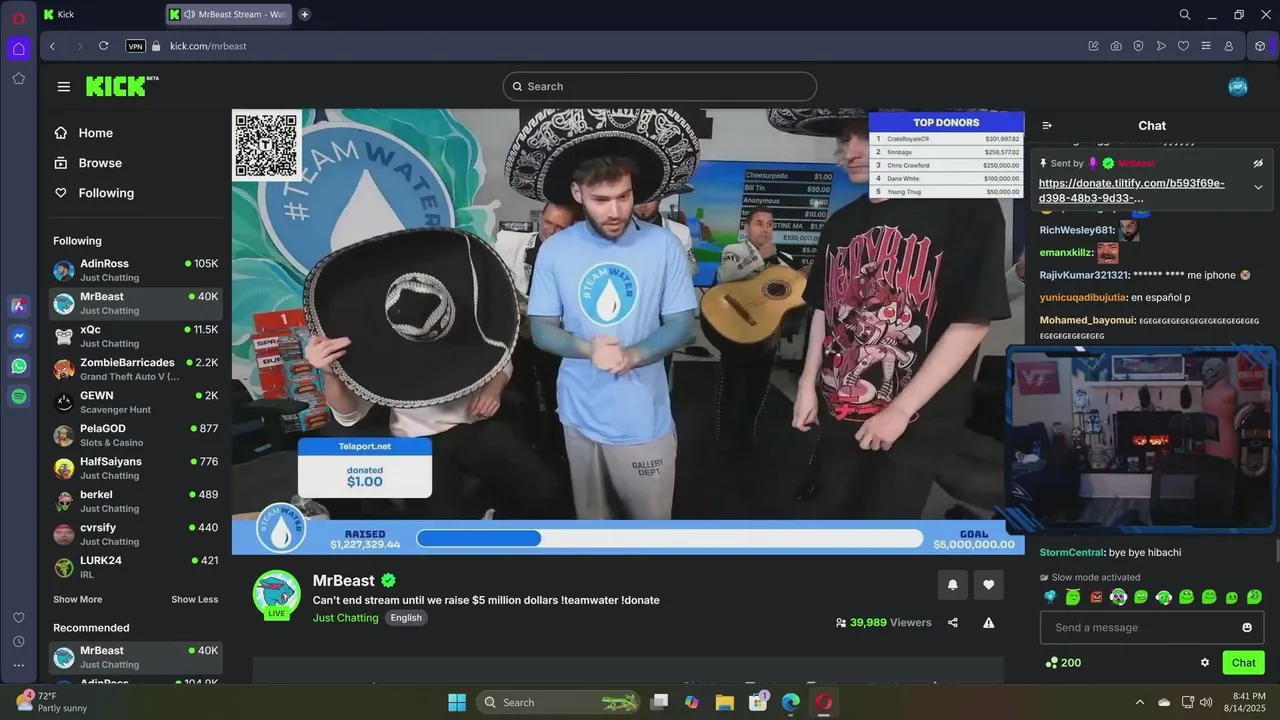Open Aria AI in Opera sidebar
This screenshot has width=1280, height=720.
pos(19,306)
